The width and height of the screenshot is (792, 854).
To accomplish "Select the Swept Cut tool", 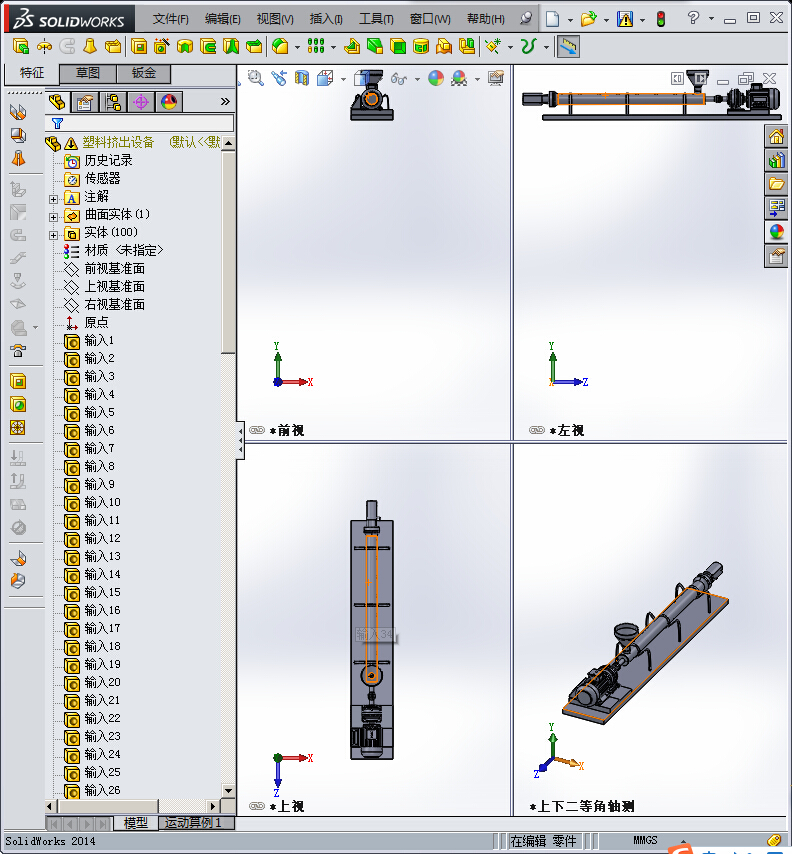I will click(x=208, y=46).
